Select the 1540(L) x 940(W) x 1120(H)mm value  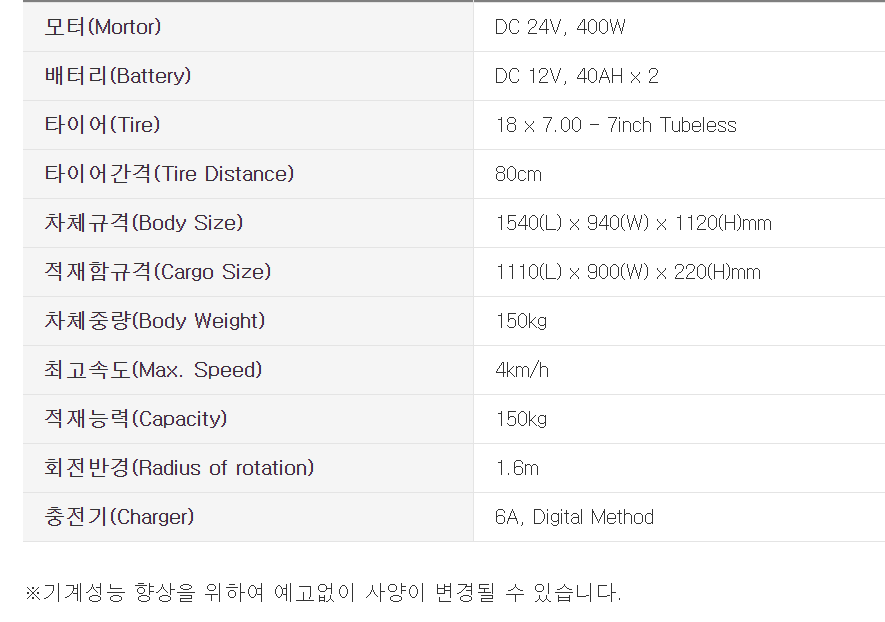(633, 223)
